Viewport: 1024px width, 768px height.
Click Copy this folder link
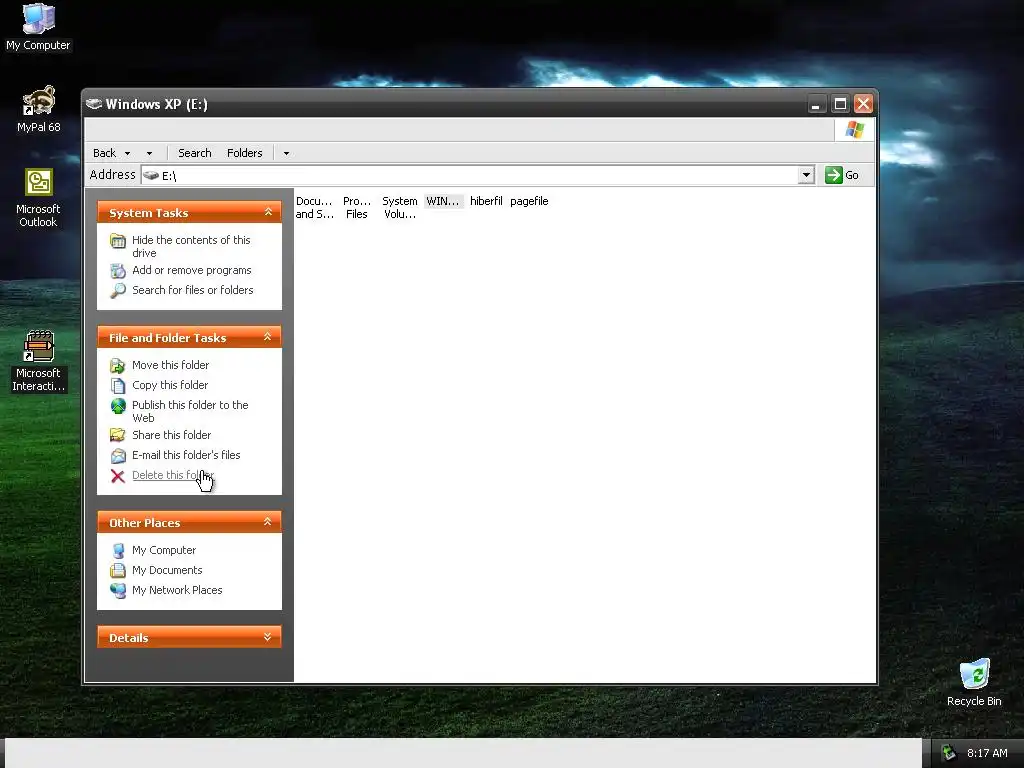[x=170, y=385]
